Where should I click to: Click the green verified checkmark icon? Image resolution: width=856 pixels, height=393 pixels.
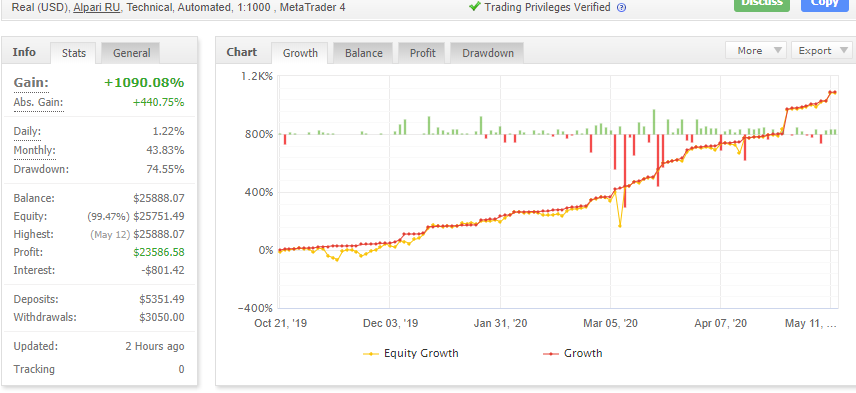pos(474,6)
